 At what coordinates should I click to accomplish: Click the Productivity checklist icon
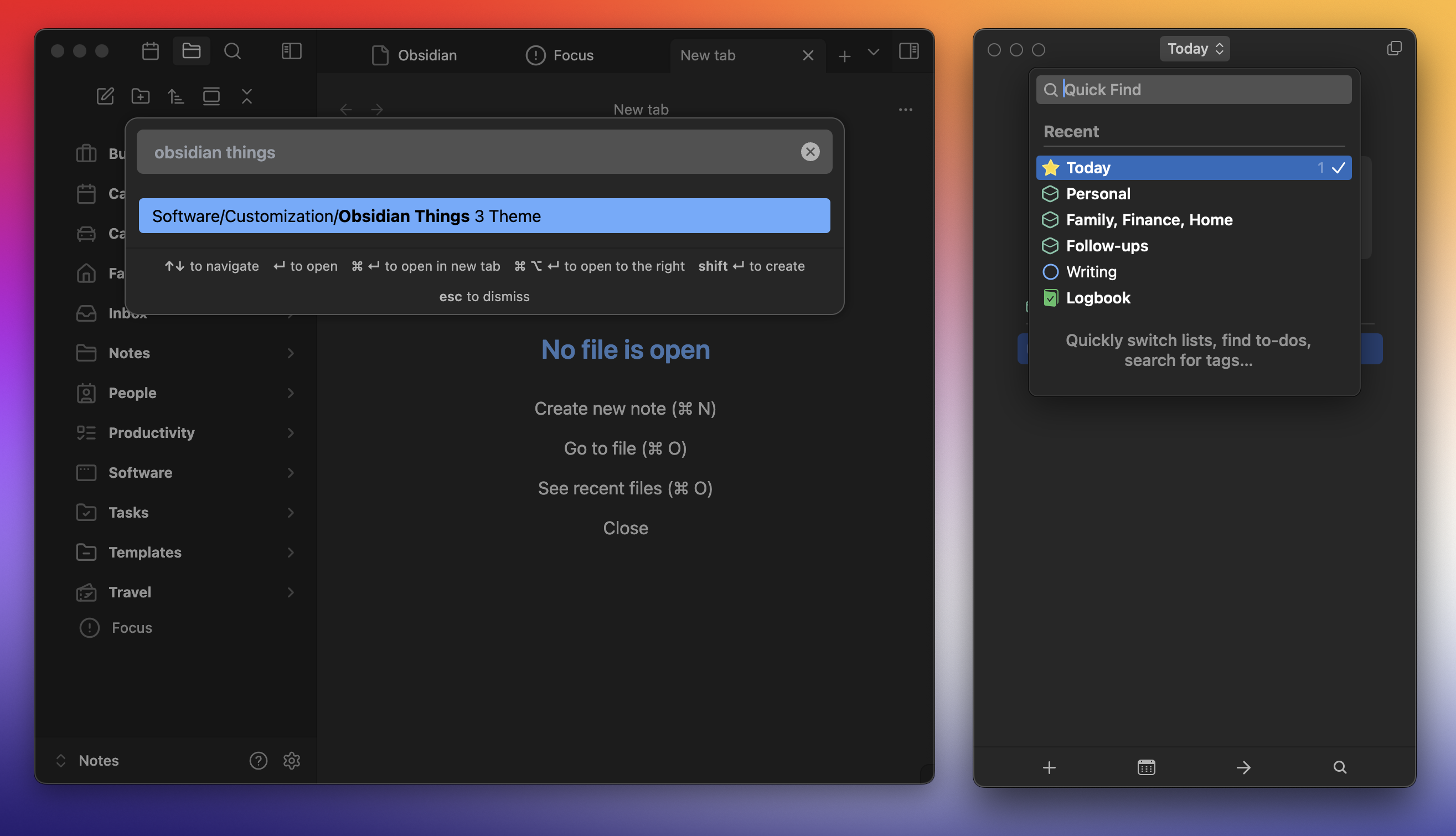(86, 432)
